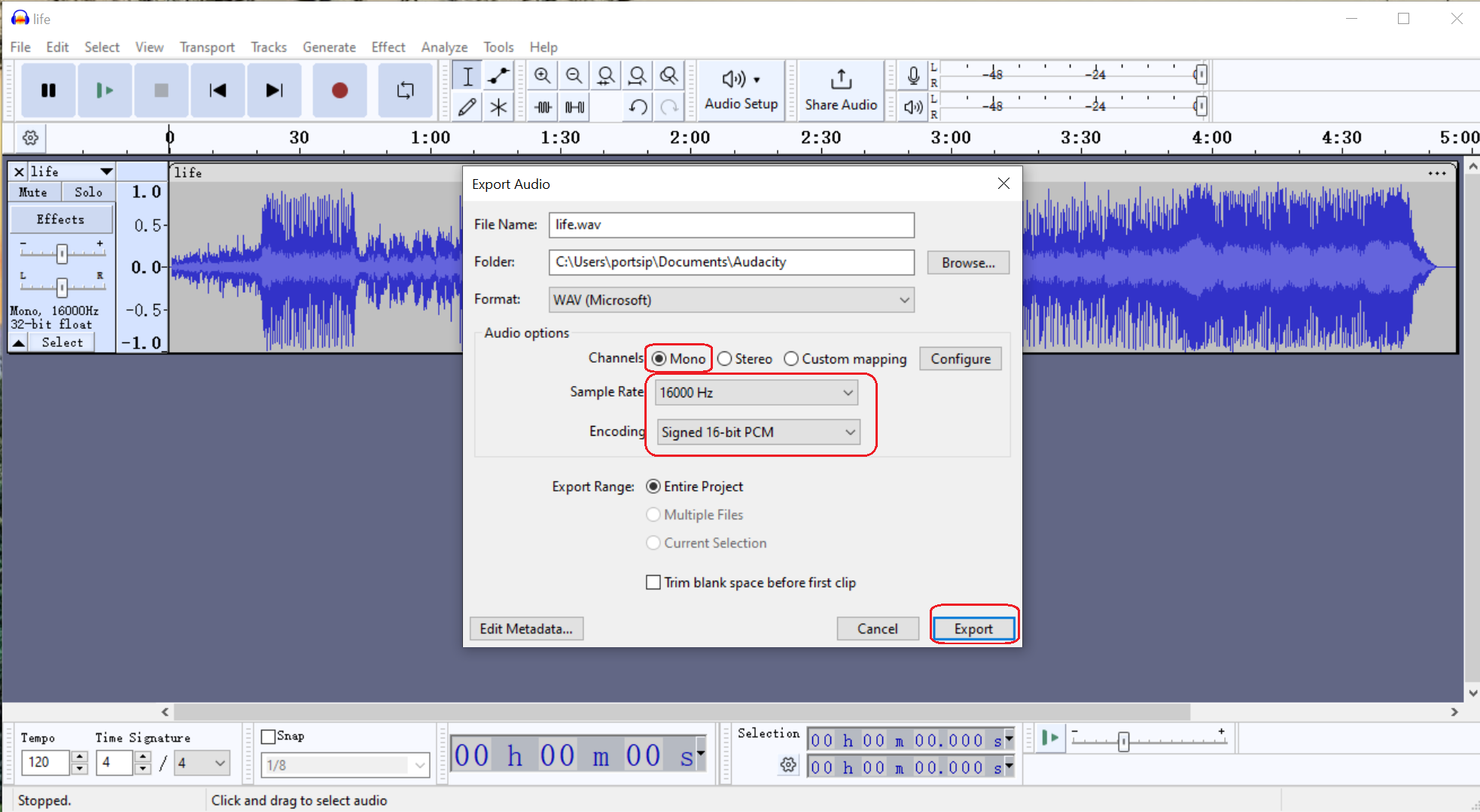Click the Browse... folder button
This screenshot has width=1480, height=812.
(967, 263)
